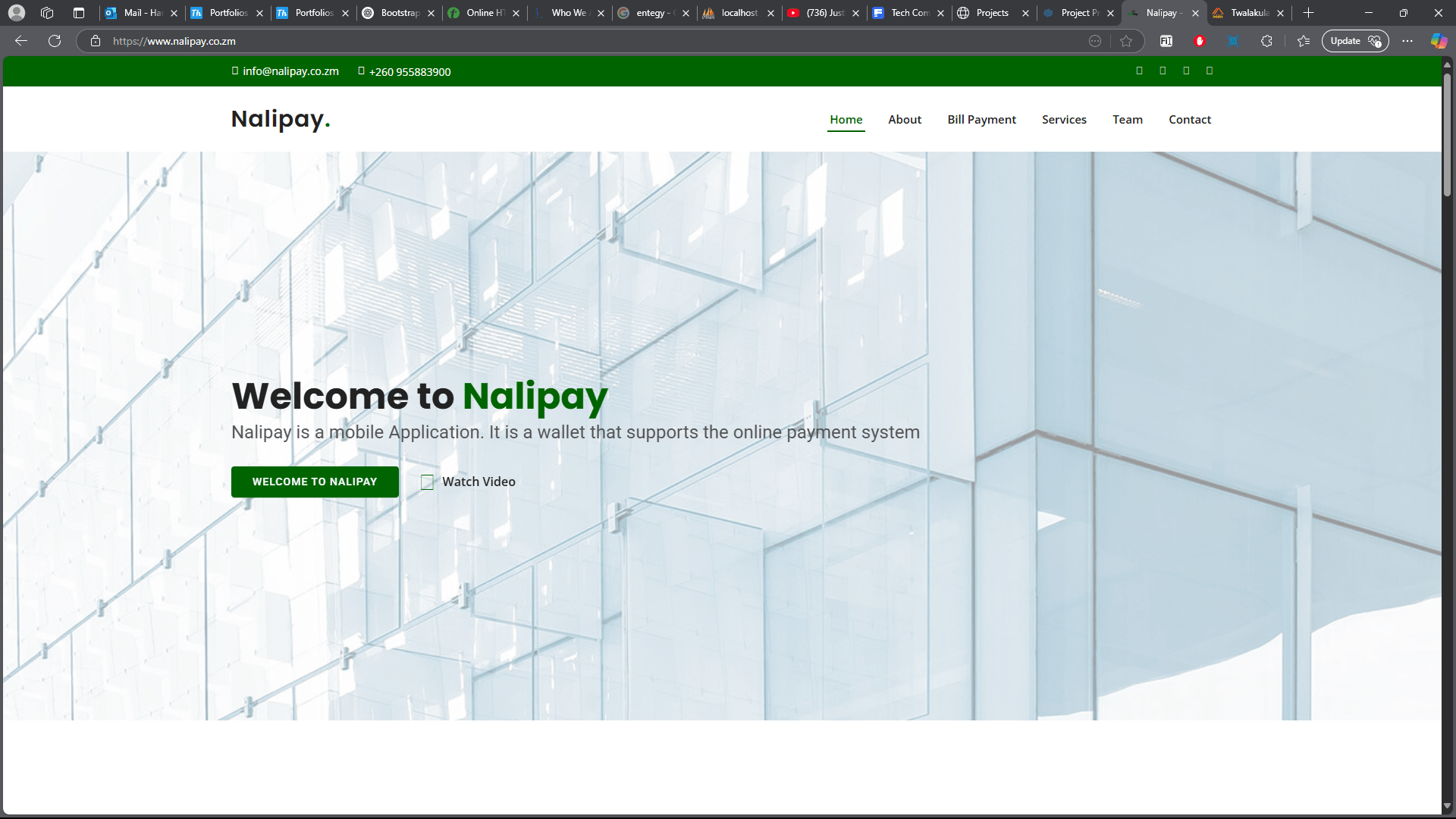This screenshot has height=819, width=1456.
Task: Click the Watch Video link
Action: pos(479,482)
